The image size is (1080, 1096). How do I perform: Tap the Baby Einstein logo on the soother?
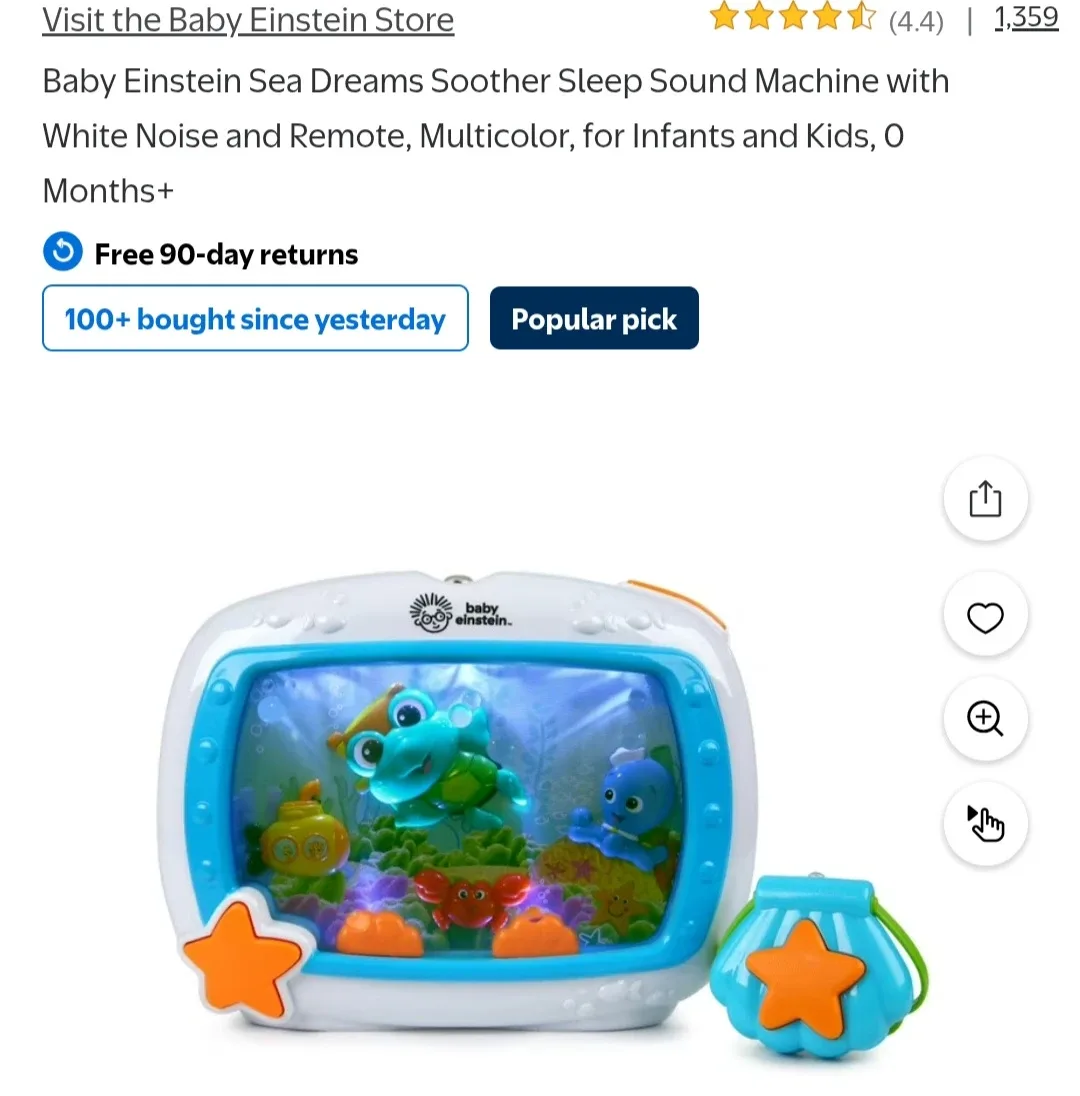coord(461,614)
